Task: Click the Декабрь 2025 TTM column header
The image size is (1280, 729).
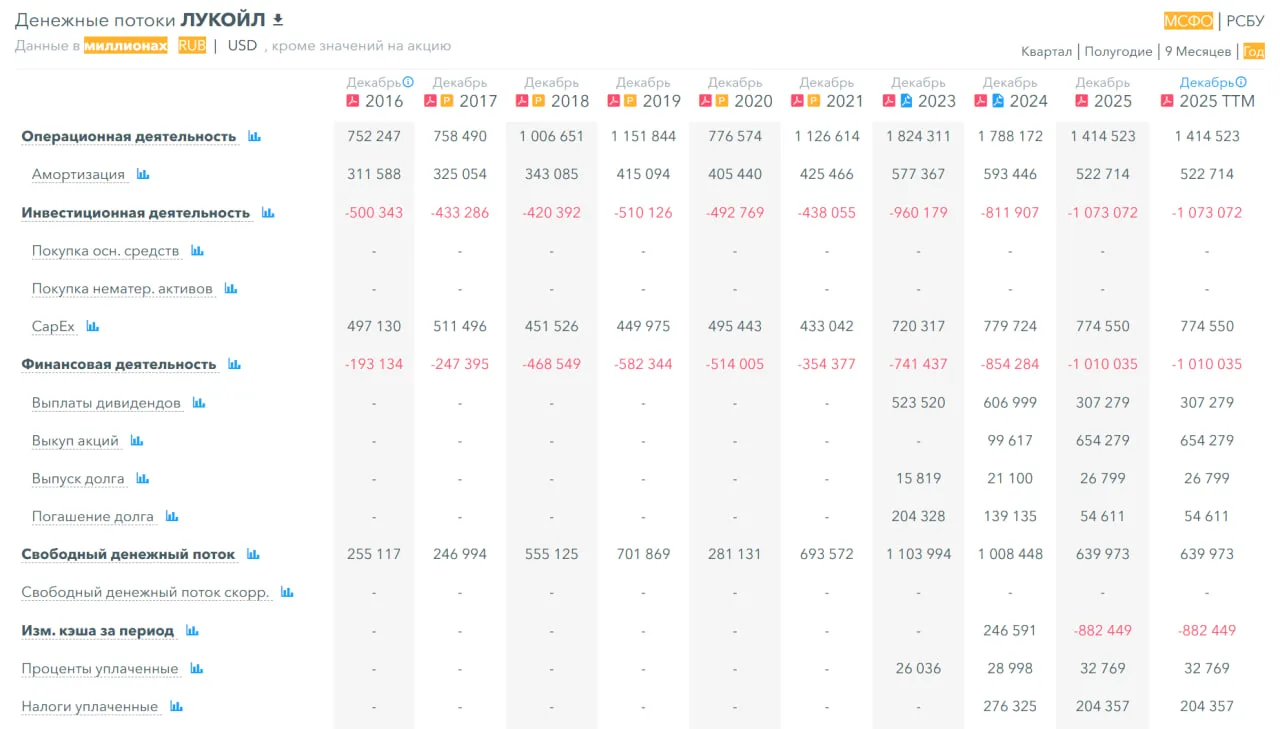Action: point(1207,92)
